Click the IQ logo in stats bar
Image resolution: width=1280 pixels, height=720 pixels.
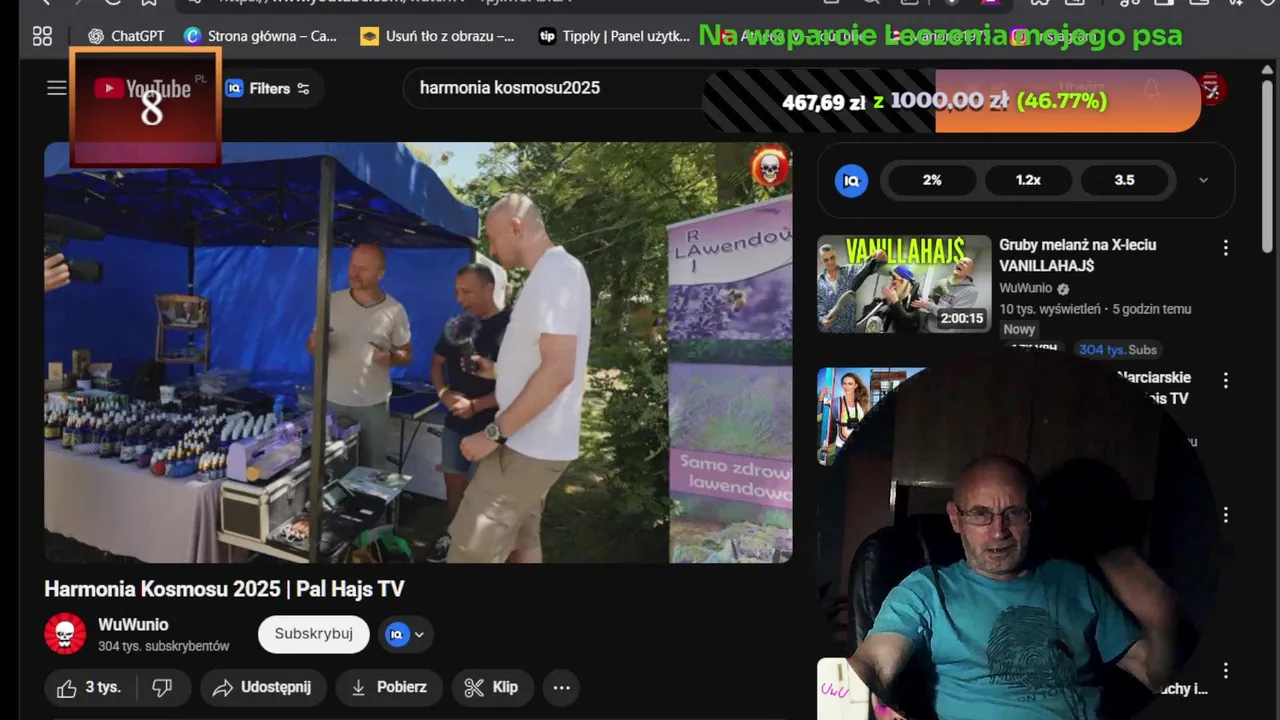(851, 180)
